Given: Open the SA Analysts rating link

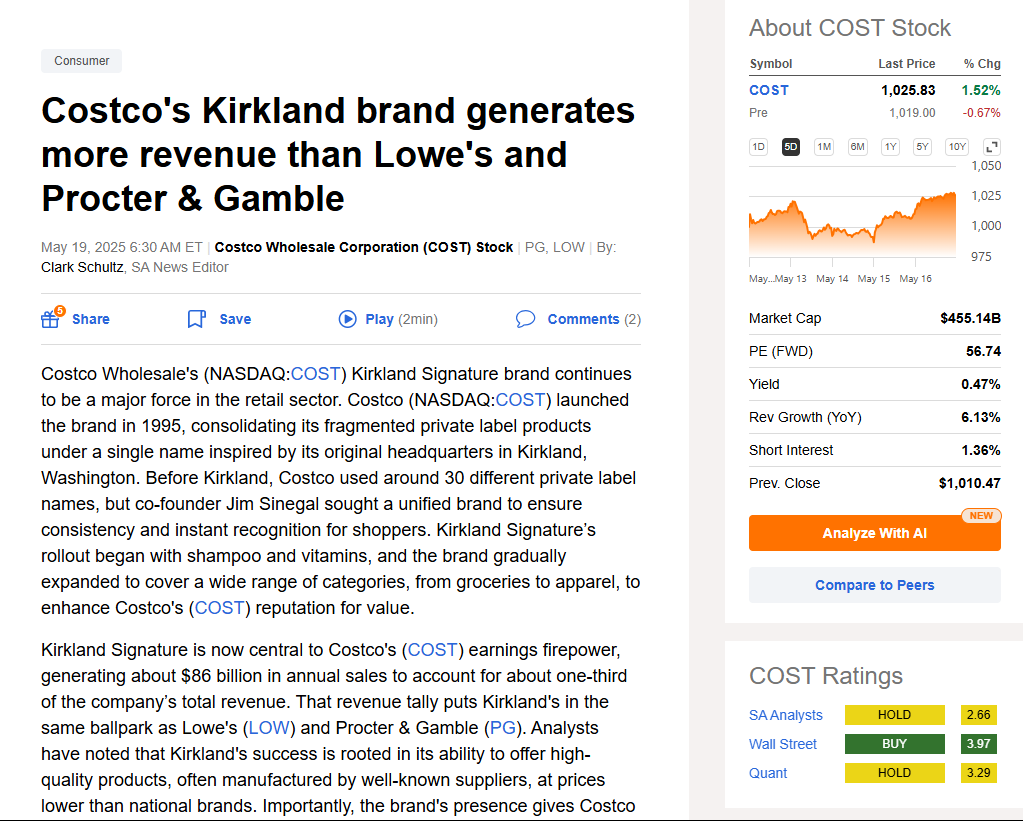Looking at the screenshot, I should point(786,715).
